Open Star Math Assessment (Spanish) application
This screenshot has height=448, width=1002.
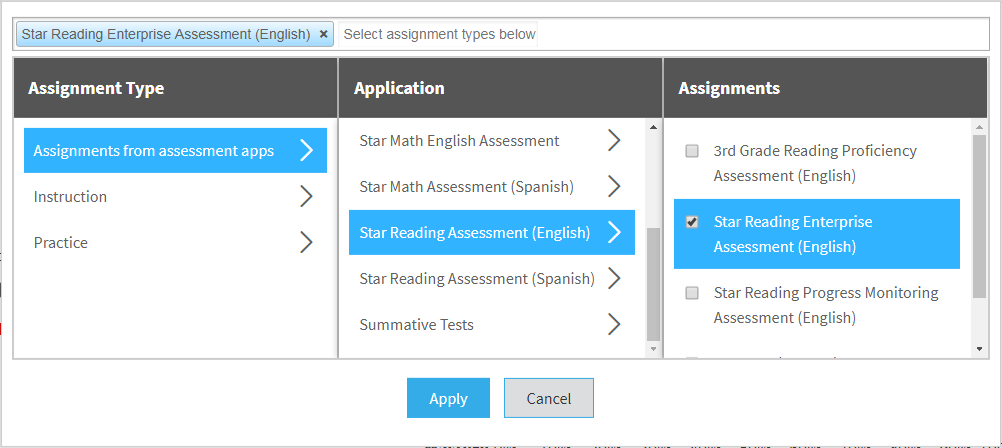pos(492,187)
